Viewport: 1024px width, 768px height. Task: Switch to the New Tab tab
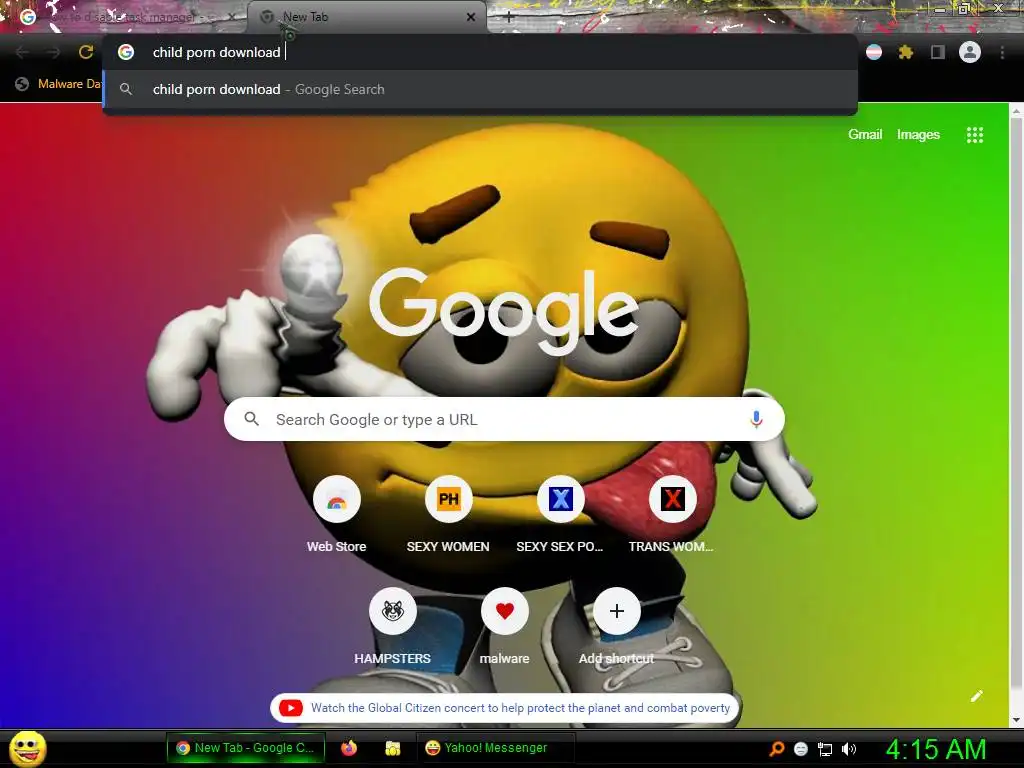coord(366,17)
